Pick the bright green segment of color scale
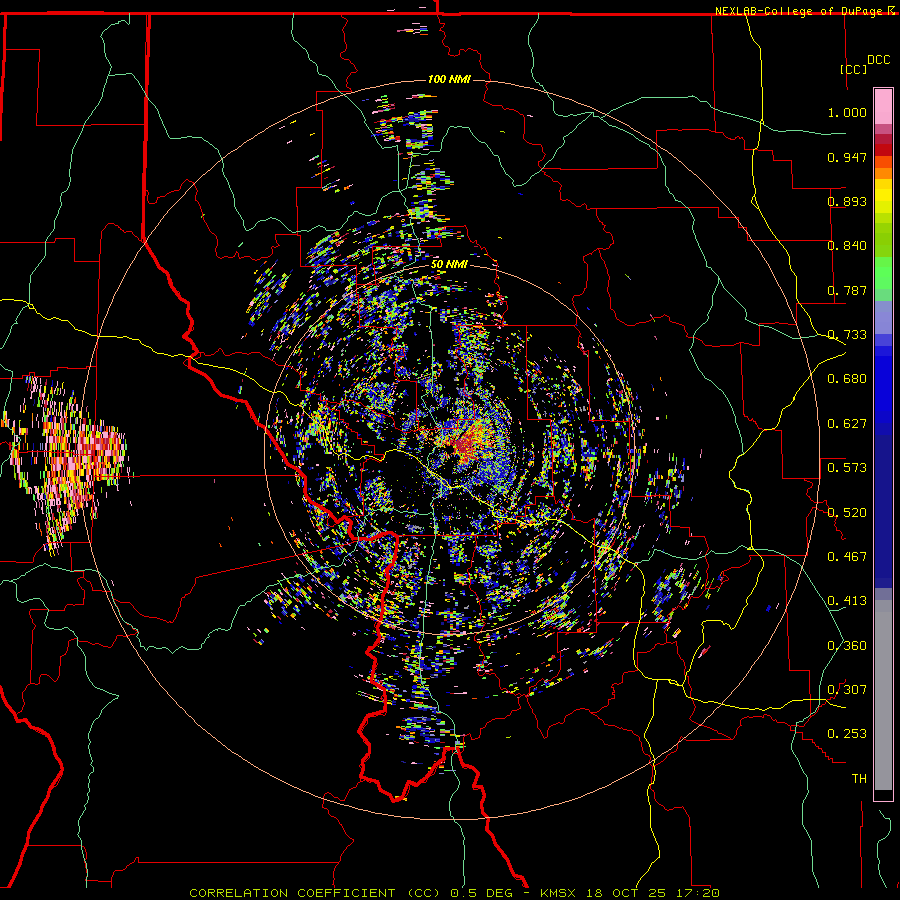 [883, 274]
